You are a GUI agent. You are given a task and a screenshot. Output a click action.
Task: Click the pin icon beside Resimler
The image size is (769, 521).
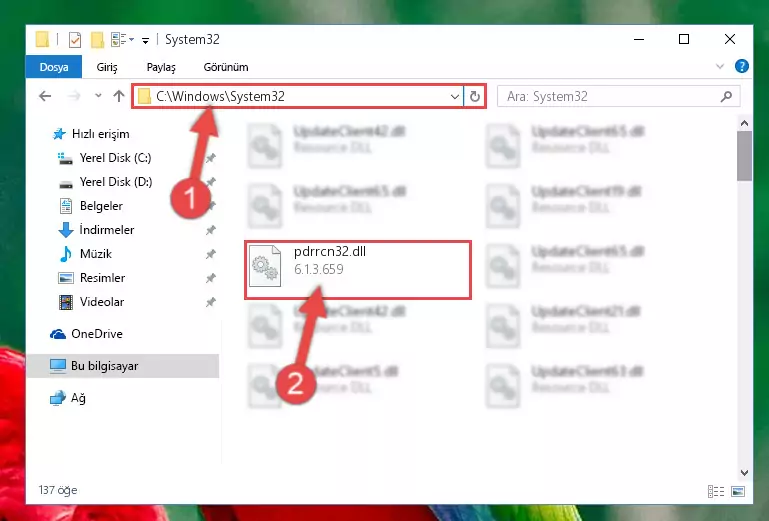tap(210, 278)
